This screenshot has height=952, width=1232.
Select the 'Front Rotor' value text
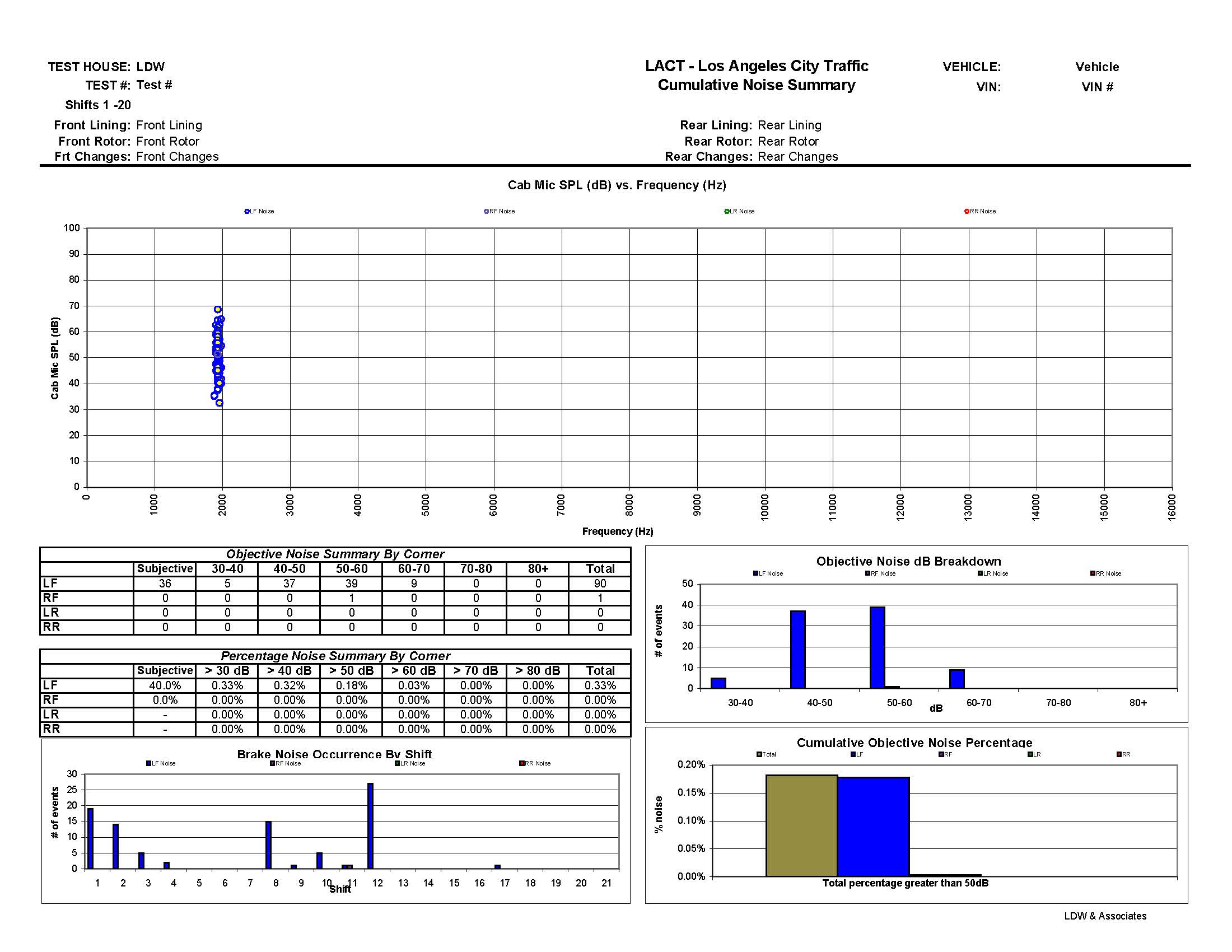point(167,141)
